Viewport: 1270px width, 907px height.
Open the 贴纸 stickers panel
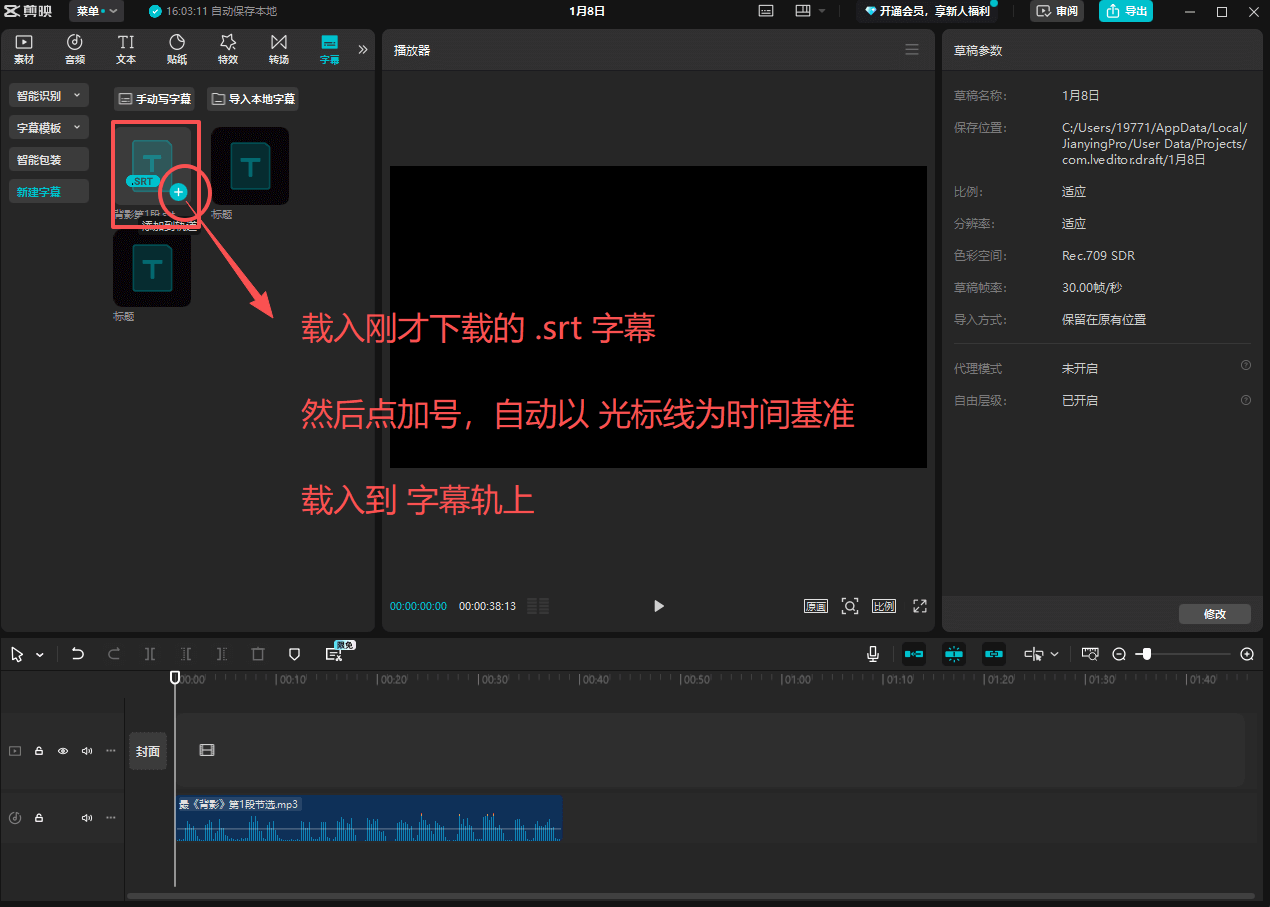pos(177,49)
